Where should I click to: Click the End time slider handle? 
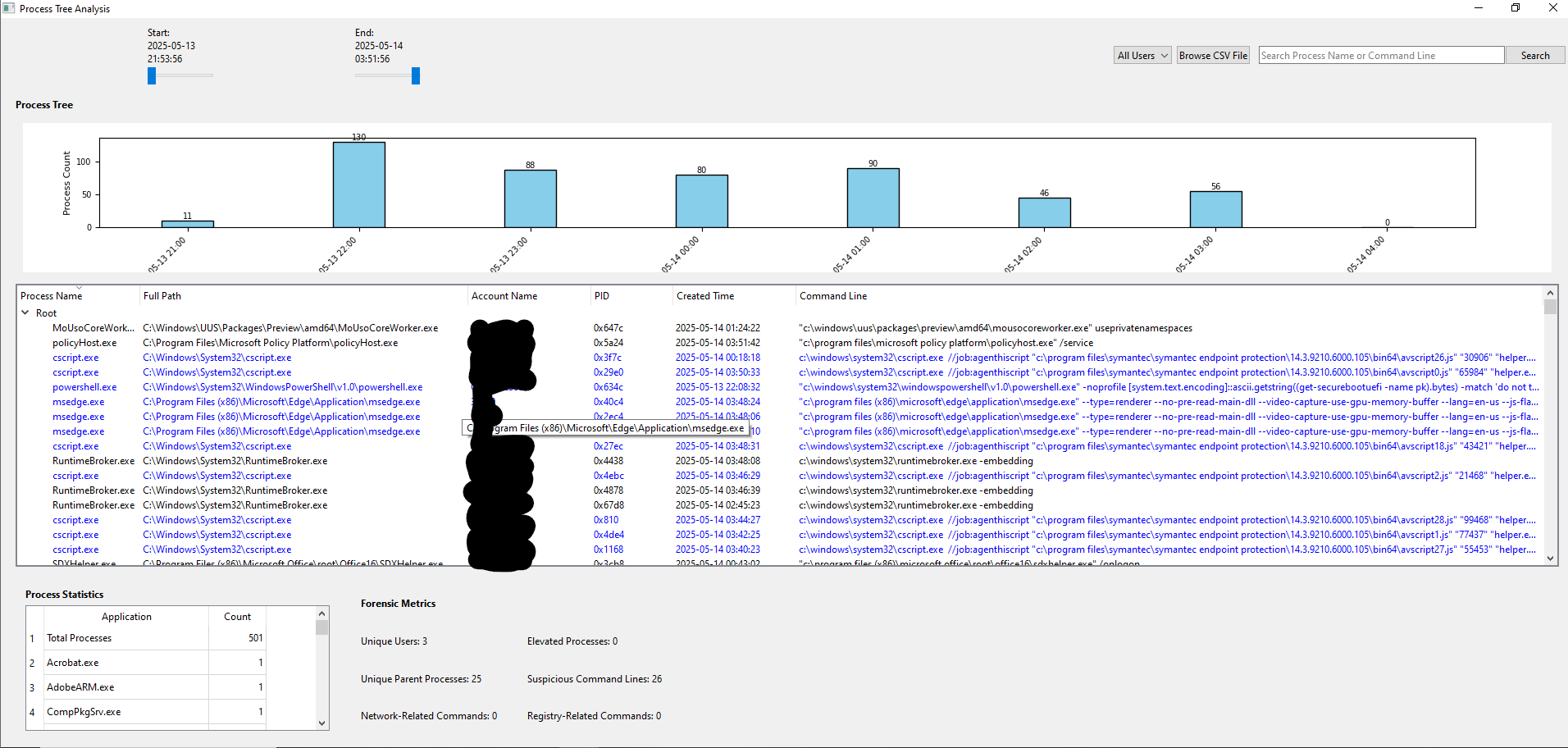coord(416,75)
